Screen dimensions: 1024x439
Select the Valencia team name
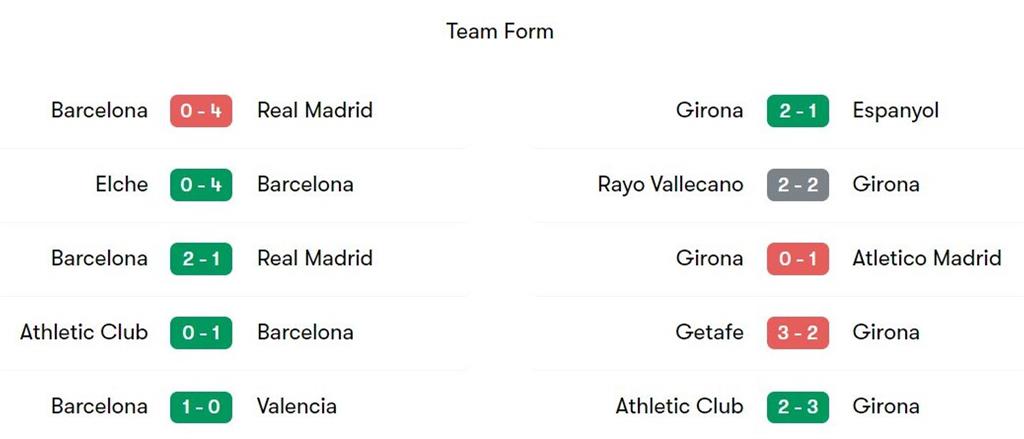click(x=297, y=407)
